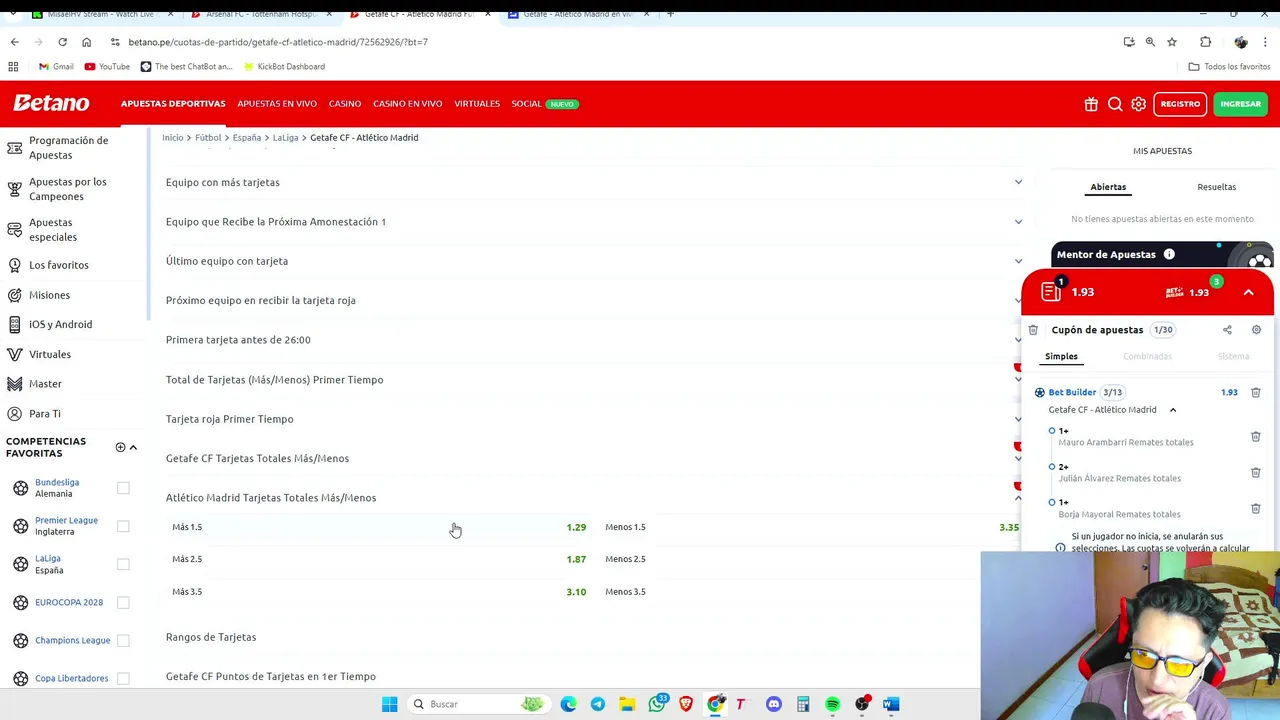Open Rangos de Tarjetas market row
This screenshot has width=1280, height=720.
pyautogui.click(x=594, y=637)
